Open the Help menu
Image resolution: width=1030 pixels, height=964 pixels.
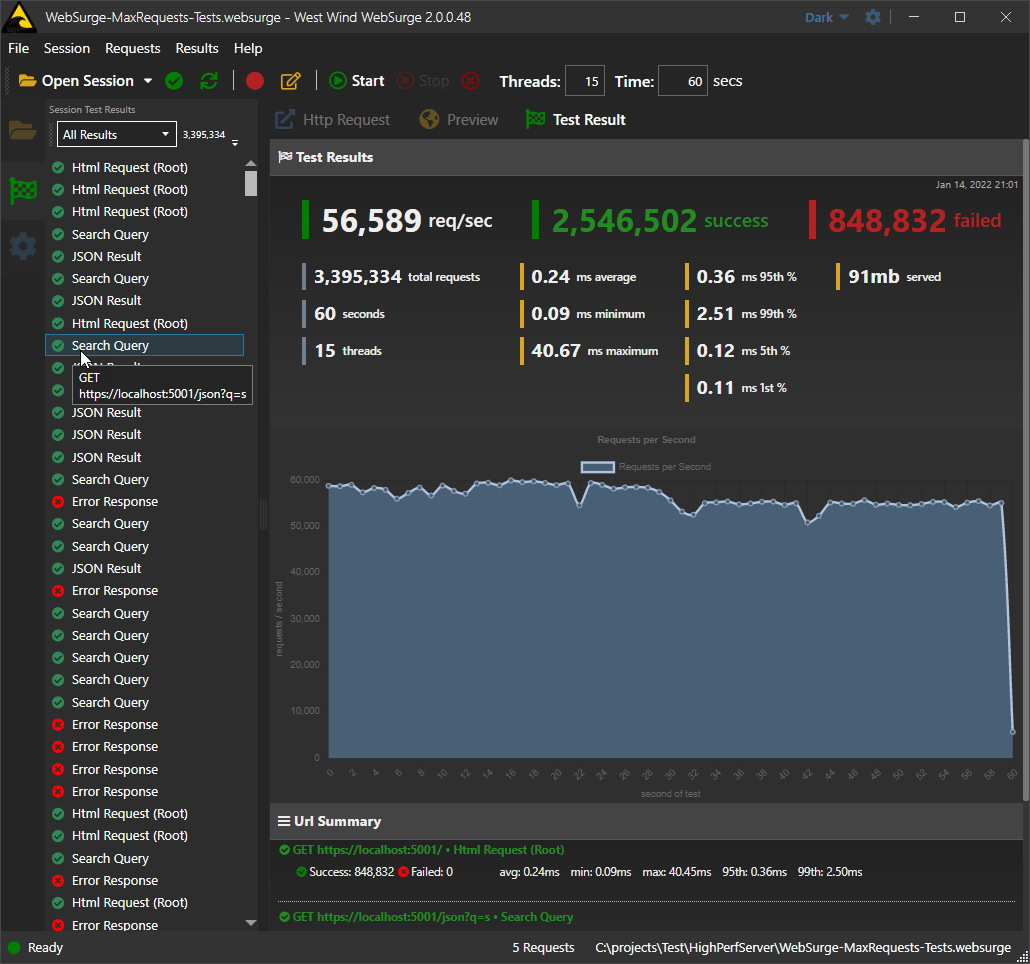[x=248, y=49]
